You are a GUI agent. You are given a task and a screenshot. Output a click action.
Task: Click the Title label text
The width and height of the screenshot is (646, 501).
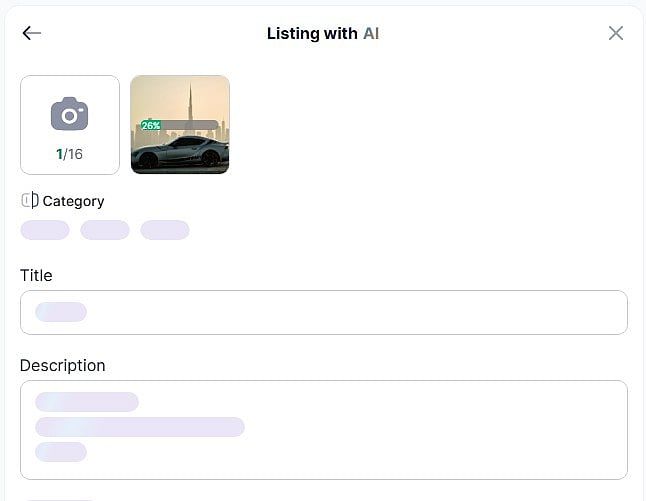point(36,275)
